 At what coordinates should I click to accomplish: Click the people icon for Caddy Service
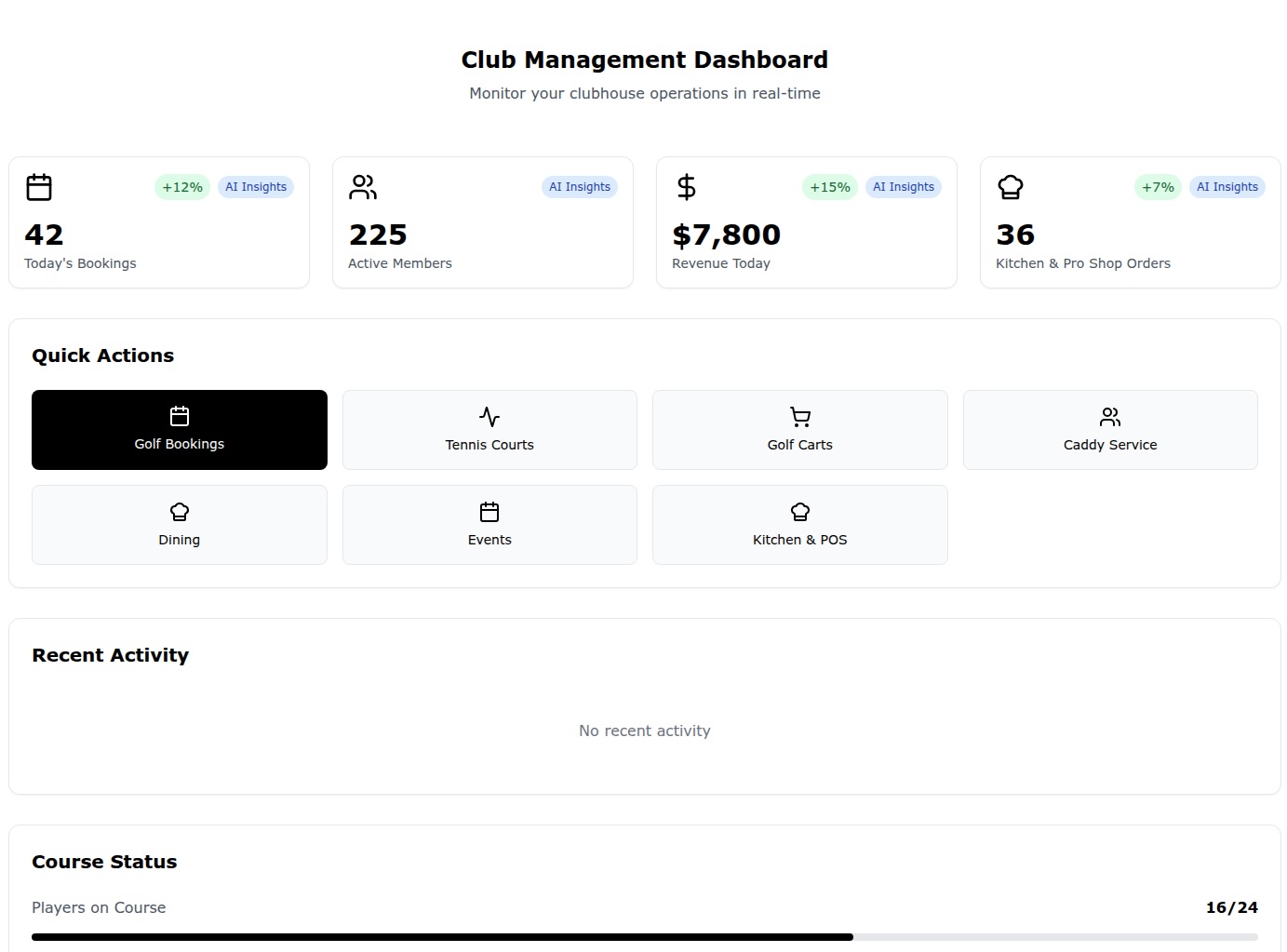coord(1110,417)
